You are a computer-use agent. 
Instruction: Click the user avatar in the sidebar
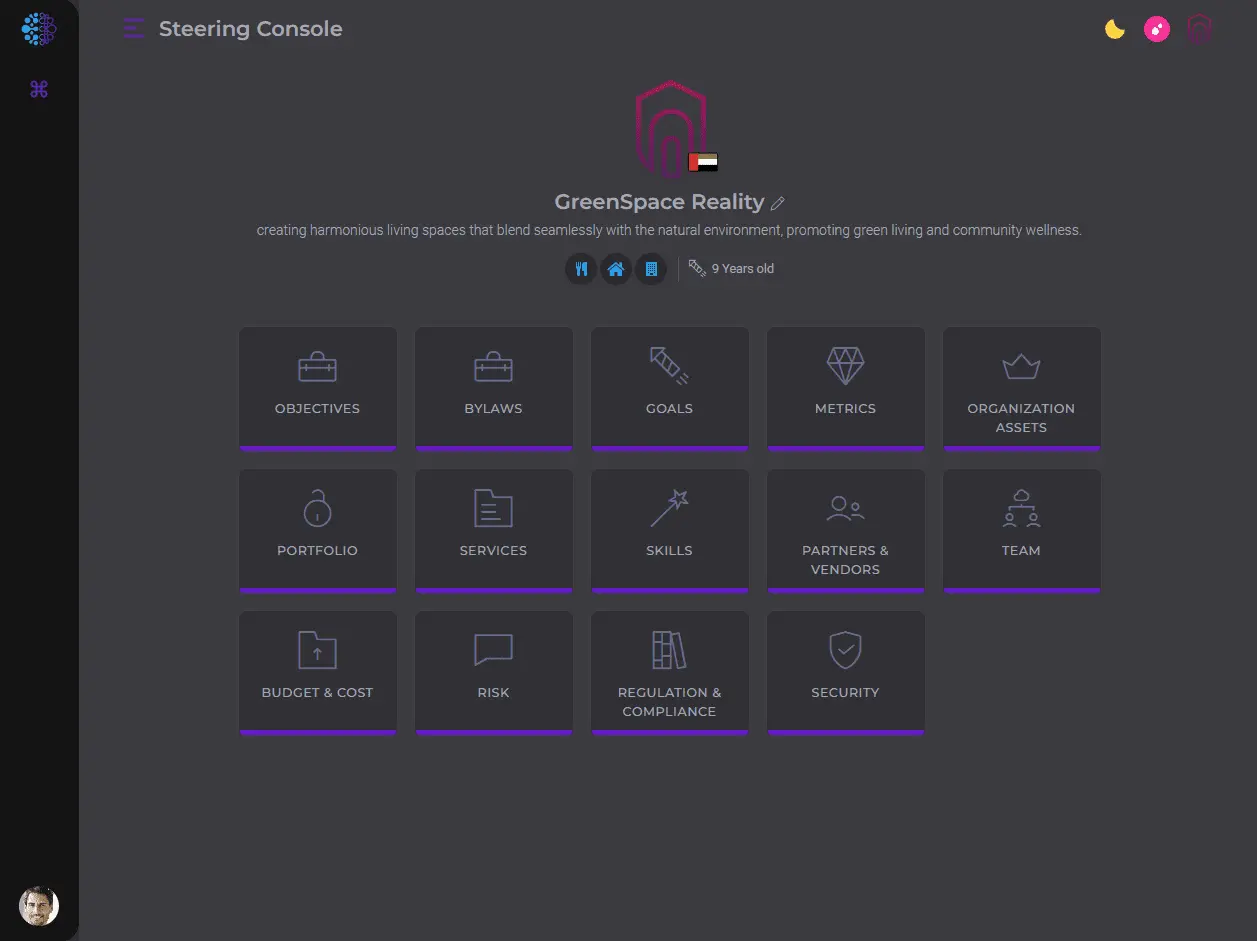coord(39,906)
